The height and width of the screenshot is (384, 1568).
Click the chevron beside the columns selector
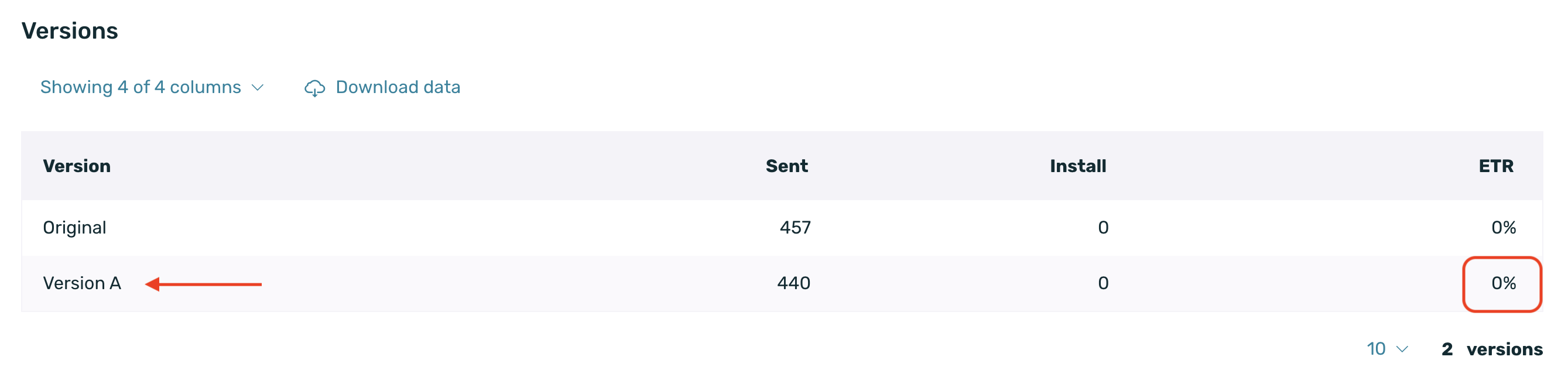coord(258,88)
